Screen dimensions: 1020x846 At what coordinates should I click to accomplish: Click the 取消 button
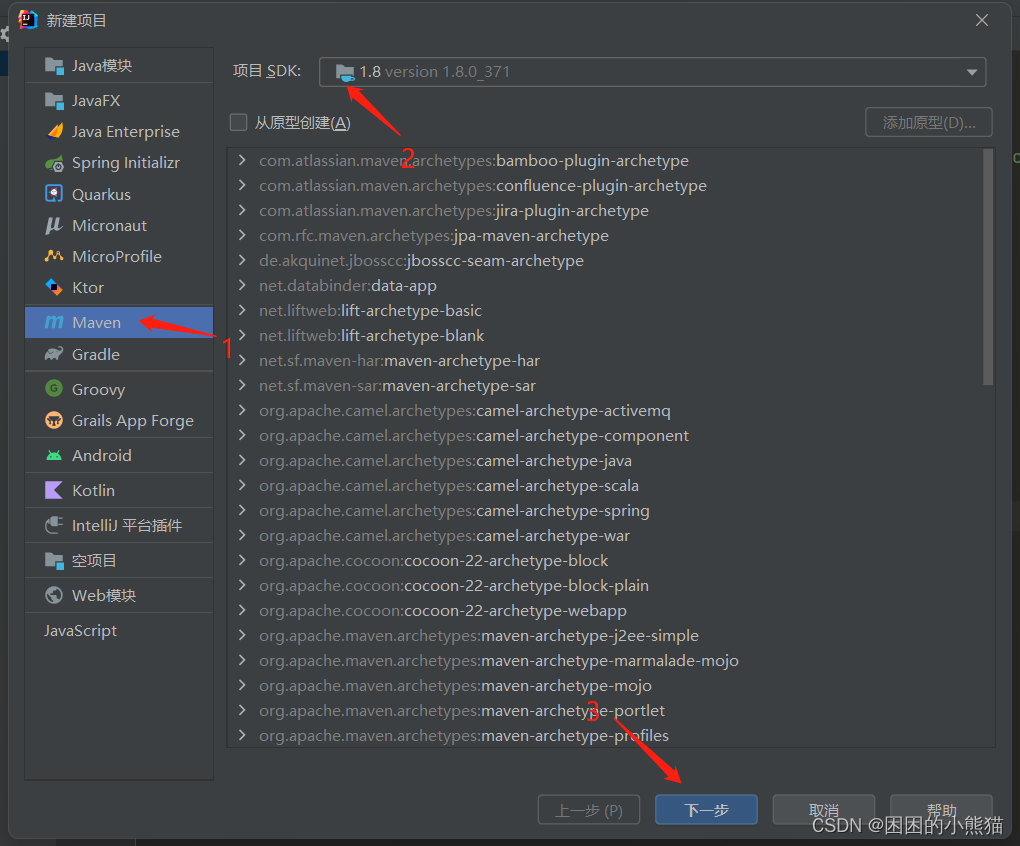click(824, 810)
